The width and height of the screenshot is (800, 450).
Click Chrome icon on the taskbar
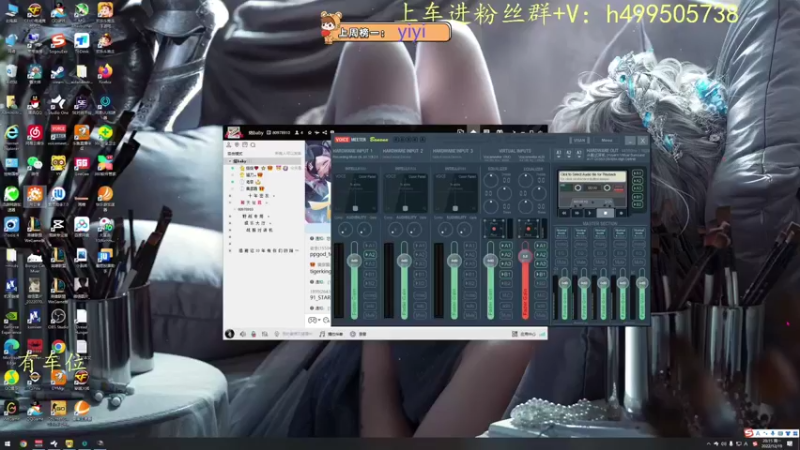coord(23,444)
